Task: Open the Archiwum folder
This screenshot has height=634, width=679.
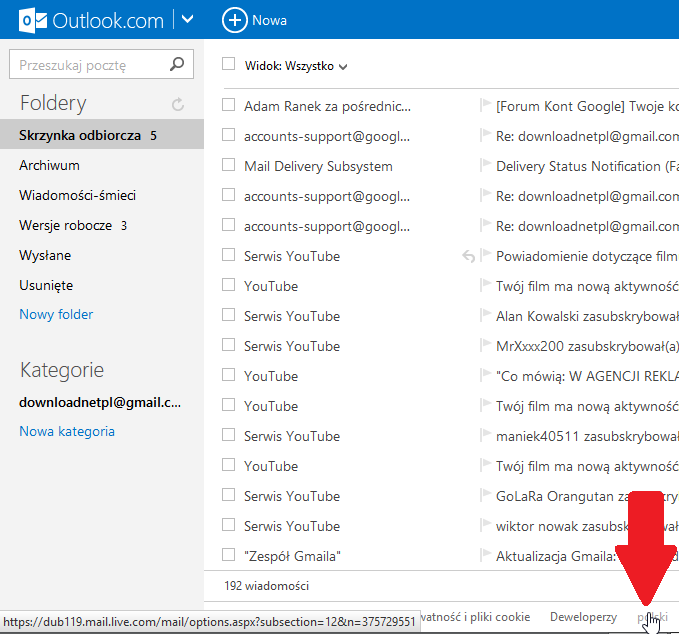Action: 49,165
